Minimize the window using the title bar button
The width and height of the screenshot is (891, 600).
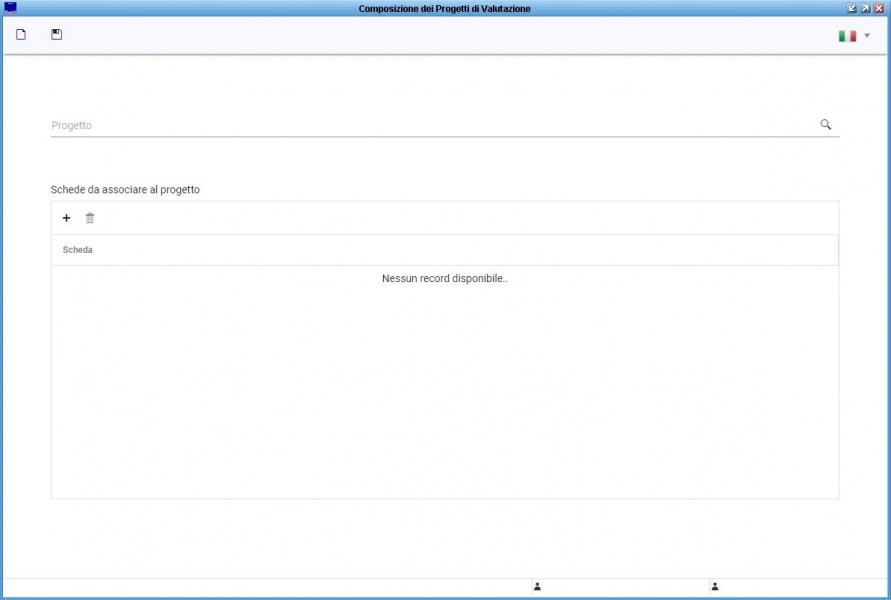852,8
